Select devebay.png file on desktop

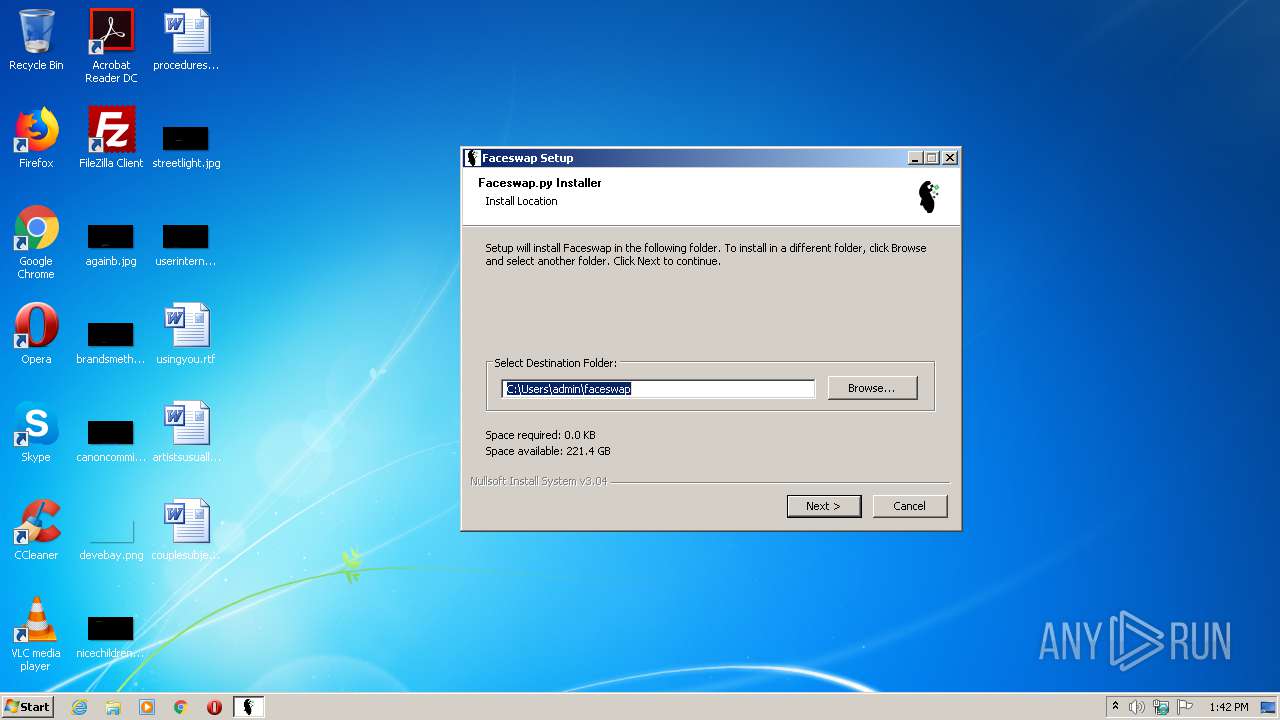click(x=111, y=539)
